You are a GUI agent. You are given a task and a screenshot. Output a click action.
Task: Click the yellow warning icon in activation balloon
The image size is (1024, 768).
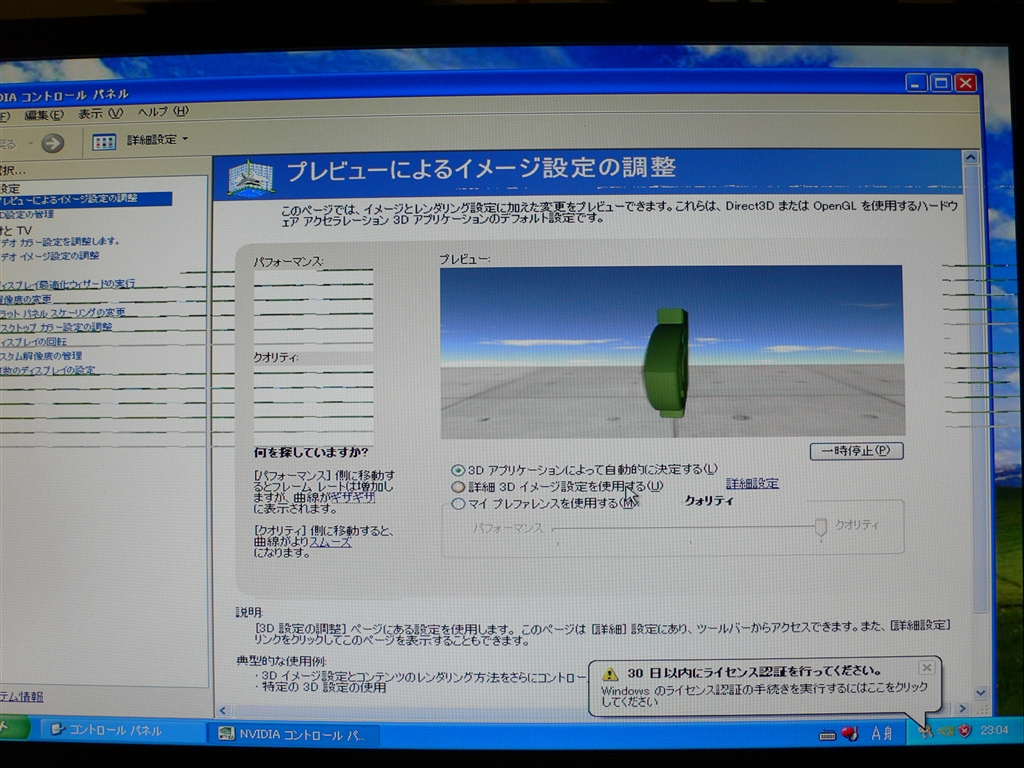pyautogui.click(x=610, y=673)
